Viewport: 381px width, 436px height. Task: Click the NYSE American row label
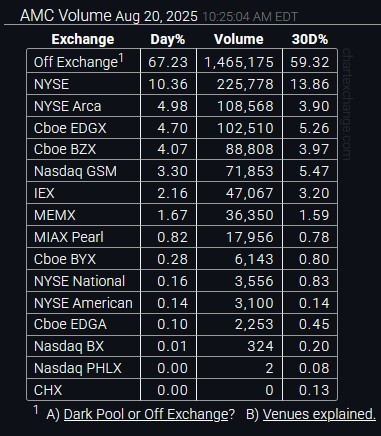[83, 303]
